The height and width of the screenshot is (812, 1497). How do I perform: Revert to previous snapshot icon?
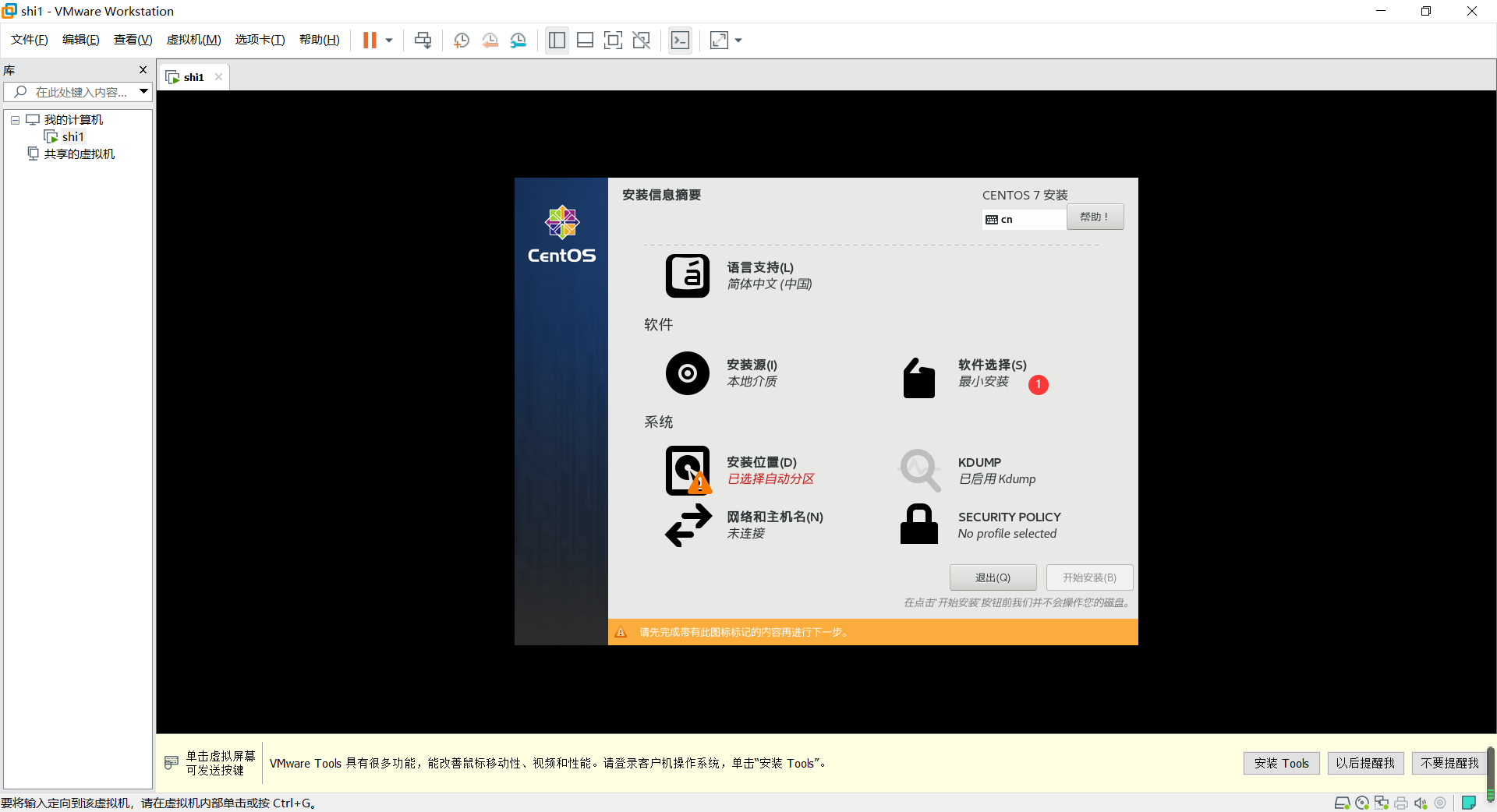coord(490,41)
